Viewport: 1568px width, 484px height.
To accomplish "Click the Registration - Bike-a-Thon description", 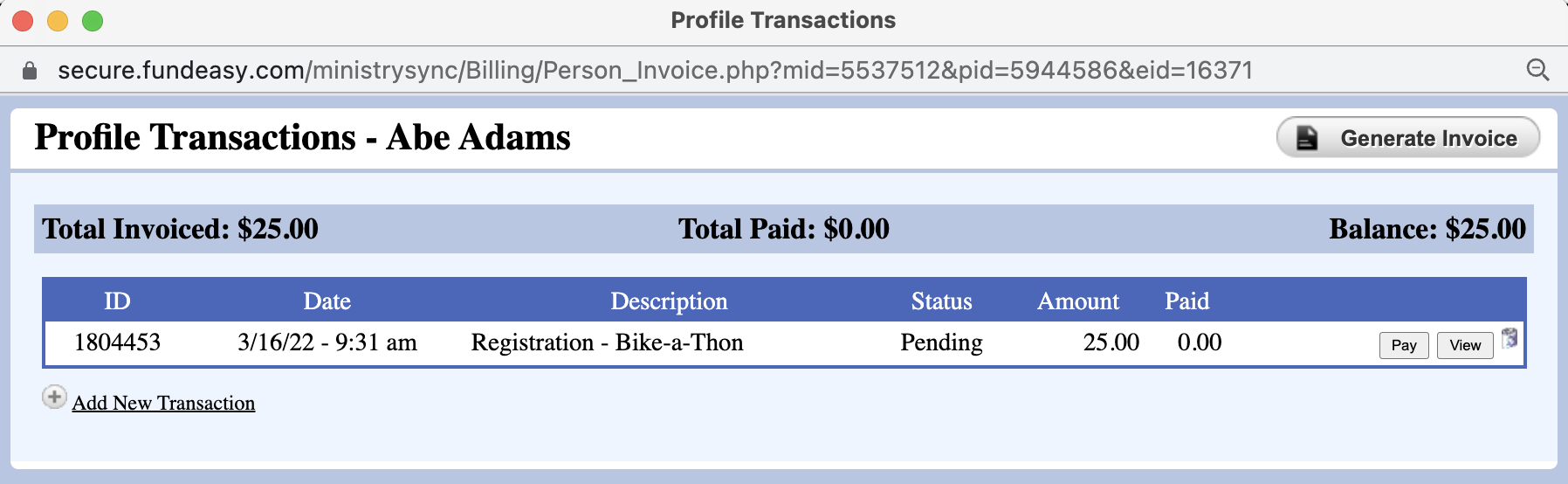I will (x=607, y=342).
